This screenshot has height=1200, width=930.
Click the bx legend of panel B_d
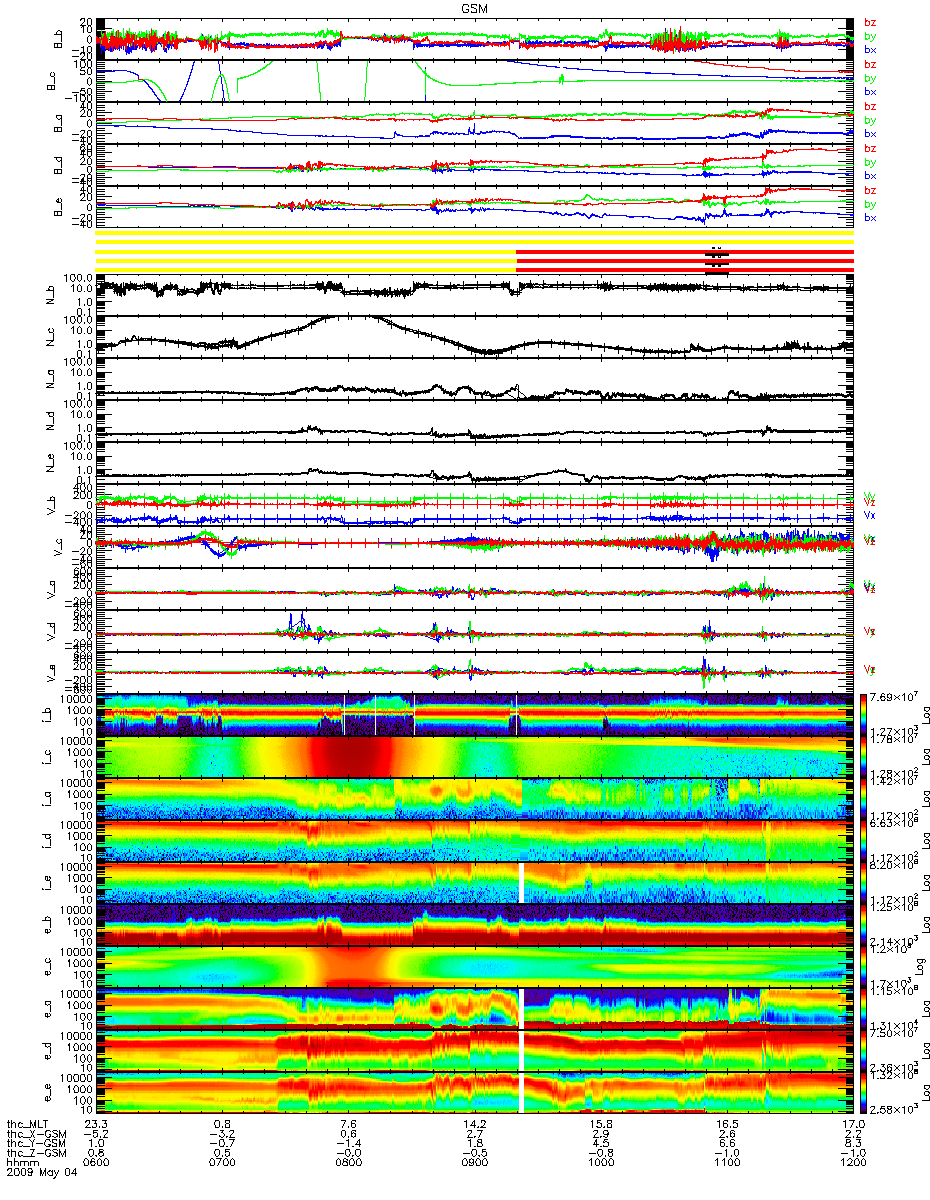point(870,176)
